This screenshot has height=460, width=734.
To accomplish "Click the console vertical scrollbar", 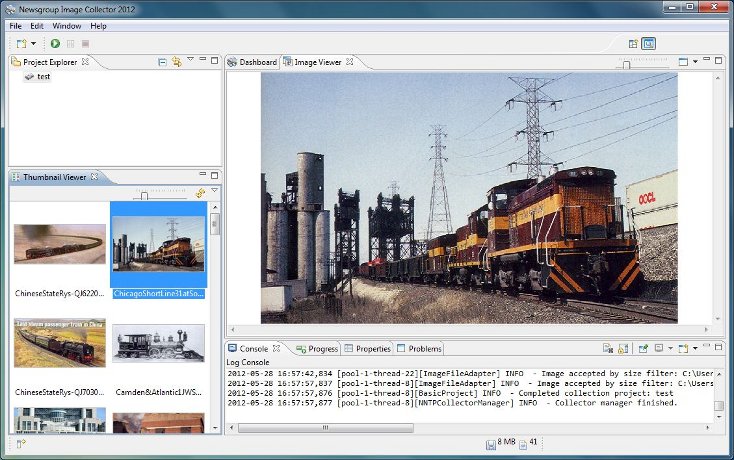I will point(719,395).
